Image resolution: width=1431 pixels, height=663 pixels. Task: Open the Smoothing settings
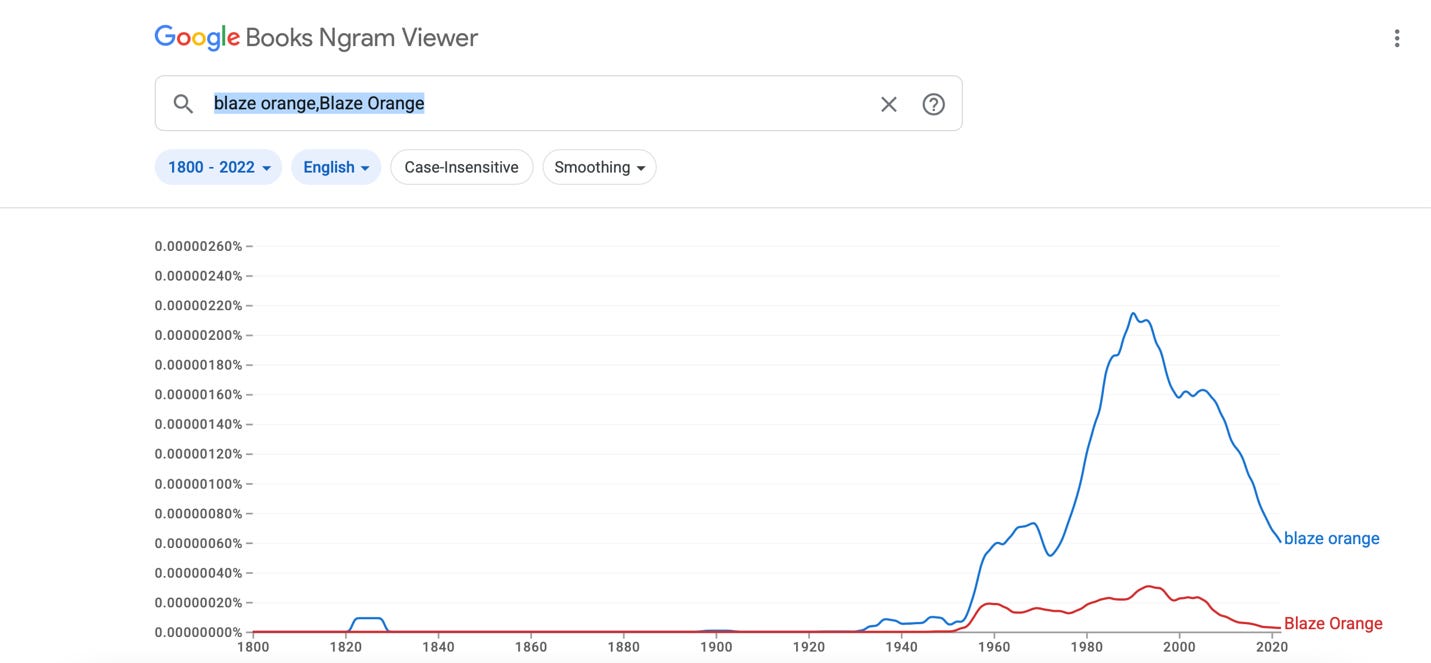point(599,167)
